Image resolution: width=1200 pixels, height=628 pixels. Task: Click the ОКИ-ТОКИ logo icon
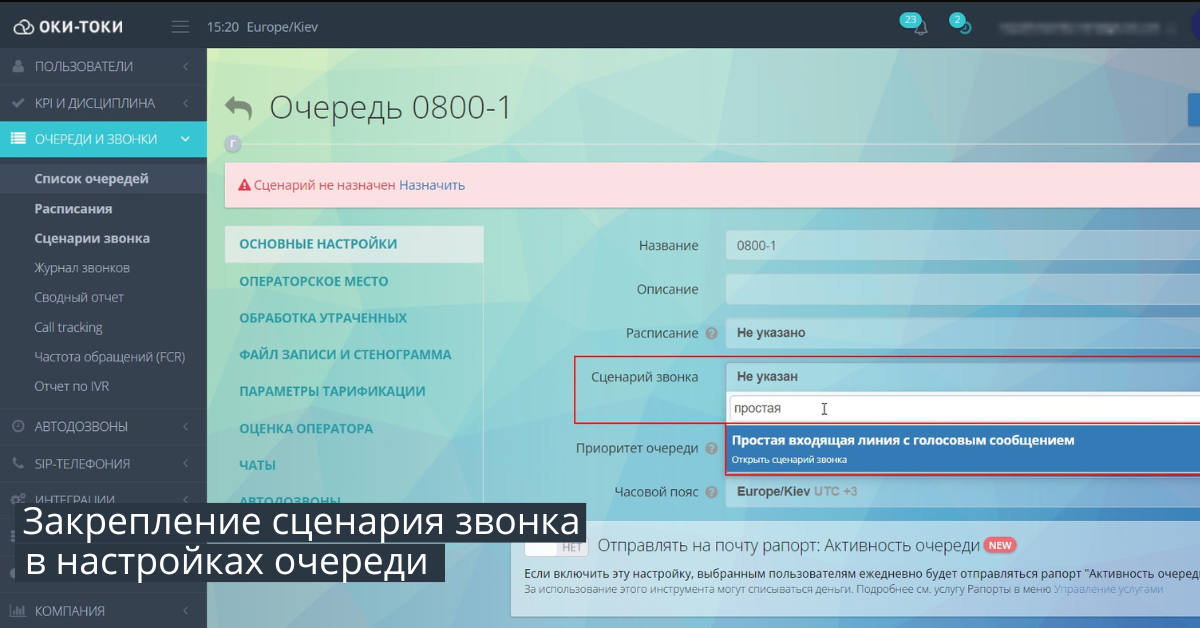[x=25, y=25]
